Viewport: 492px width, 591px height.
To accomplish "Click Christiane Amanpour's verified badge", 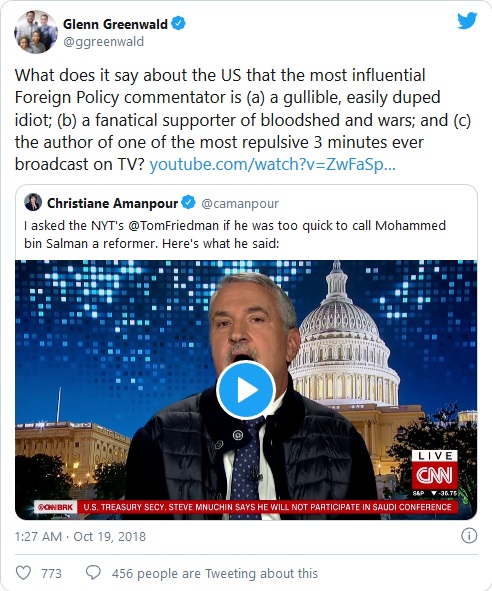I will click(x=189, y=203).
